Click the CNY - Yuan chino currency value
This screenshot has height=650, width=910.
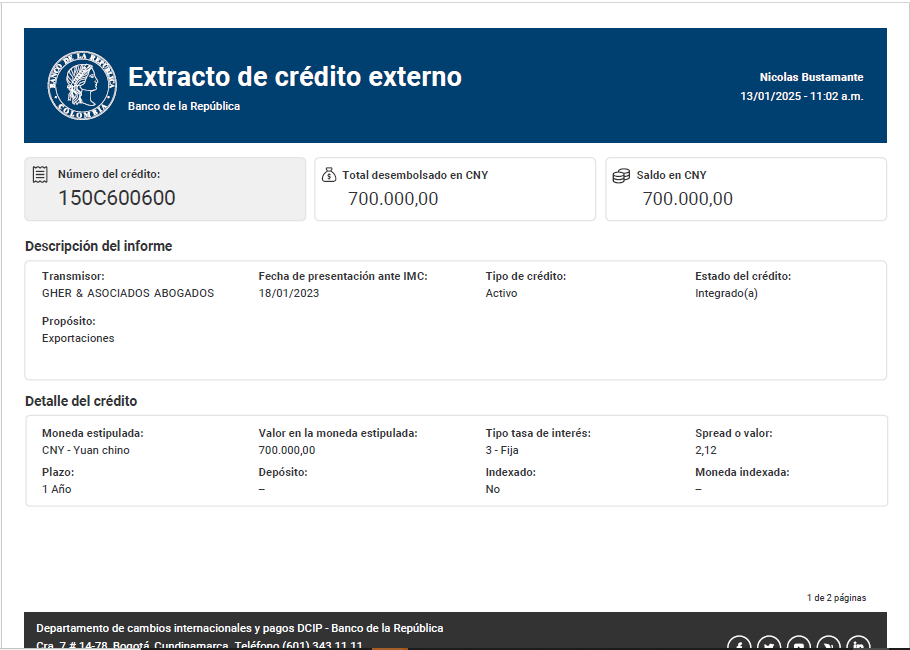(86, 450)
